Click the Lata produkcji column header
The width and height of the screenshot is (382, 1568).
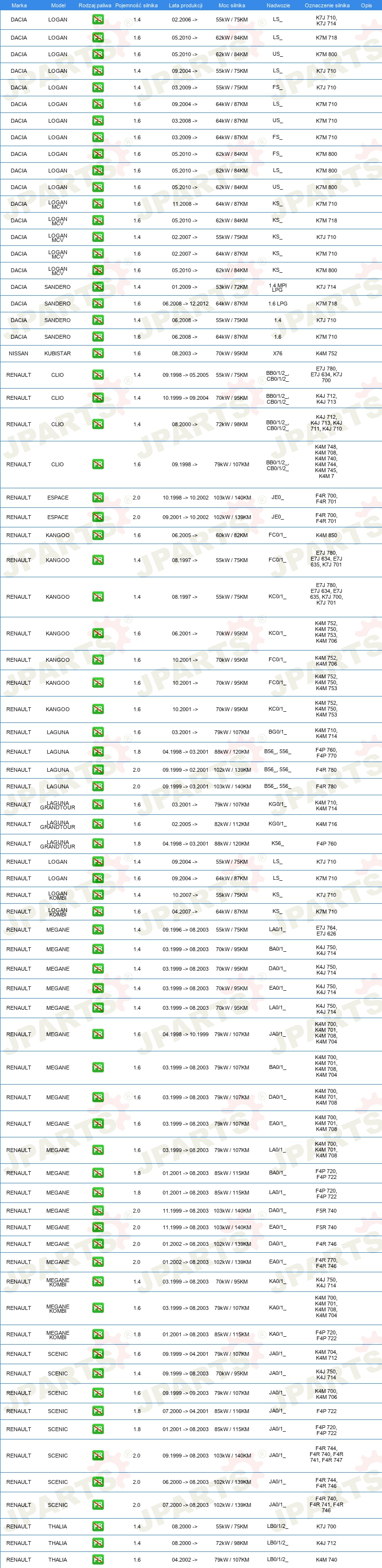[186, 5]
